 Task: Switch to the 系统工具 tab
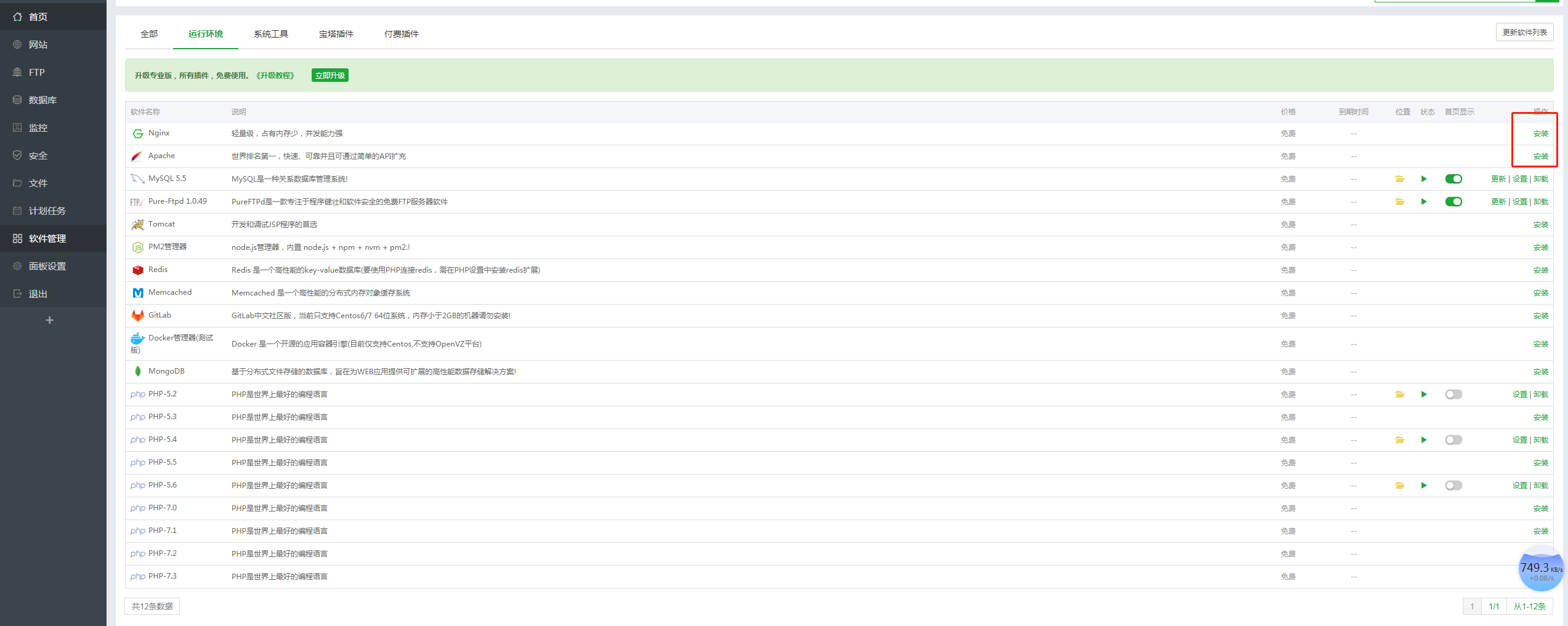(270, 34)
